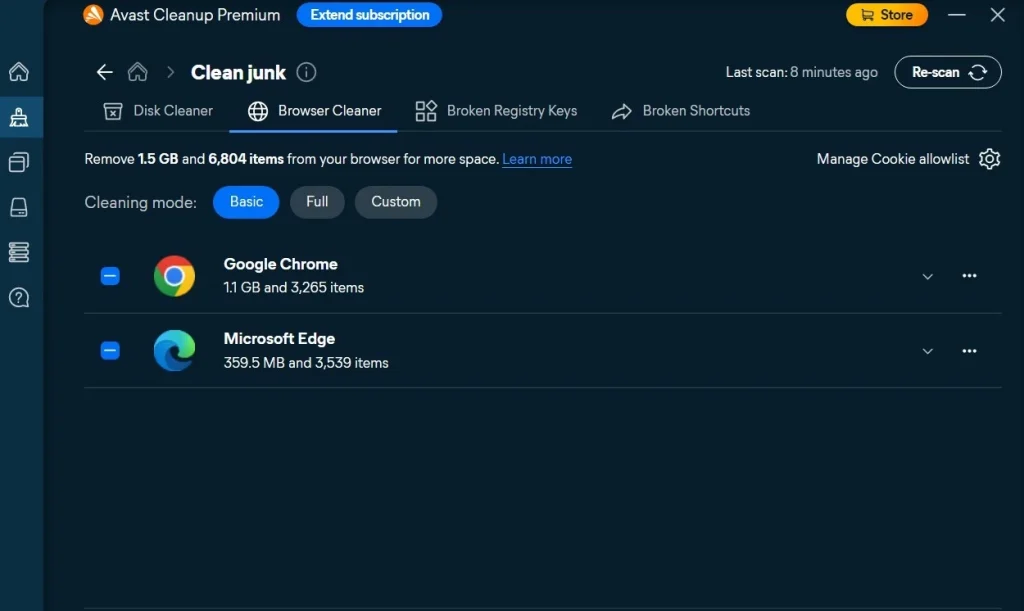
Task: Switch to the Browser Cleaner tab
Action: pyautogui.click(x=314, y=111)
